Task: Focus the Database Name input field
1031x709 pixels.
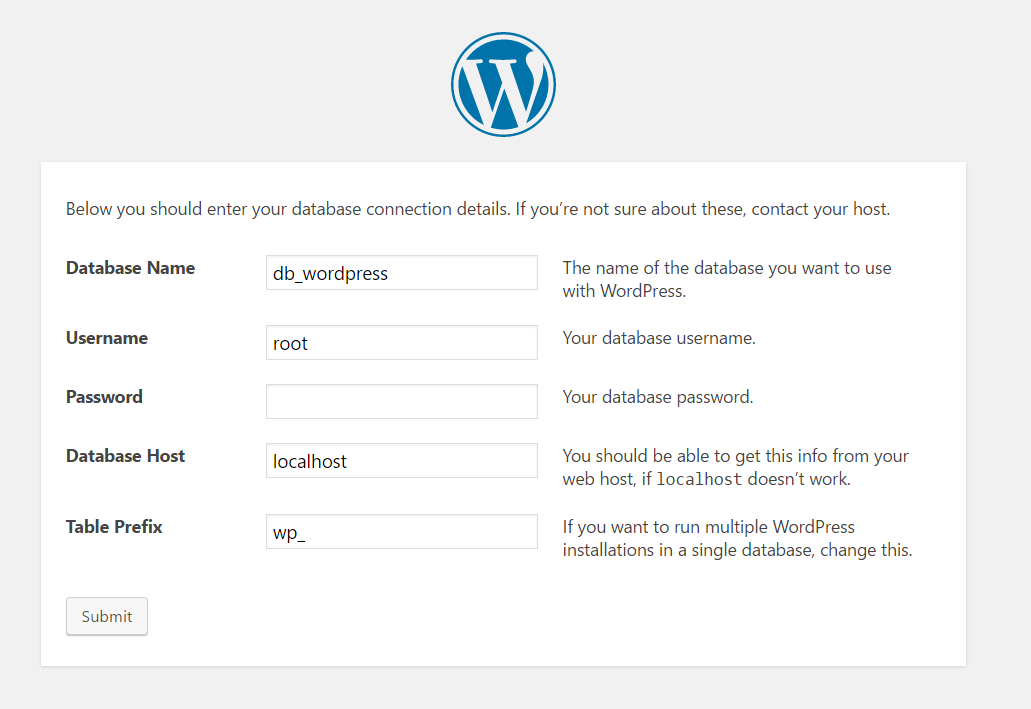Action: (x=402, y=272)
